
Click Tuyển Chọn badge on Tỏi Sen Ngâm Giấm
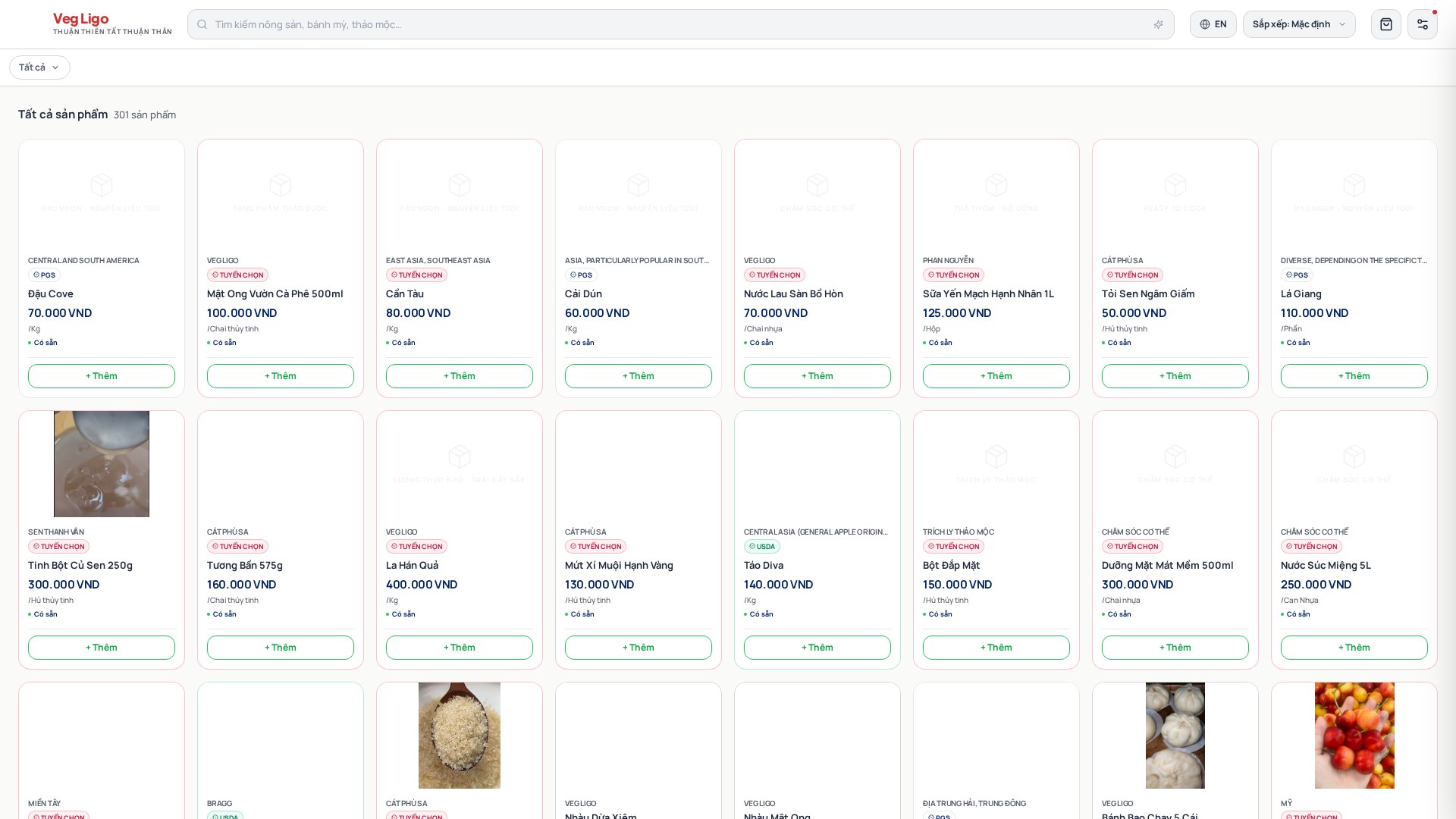(x=1132, y=275)
